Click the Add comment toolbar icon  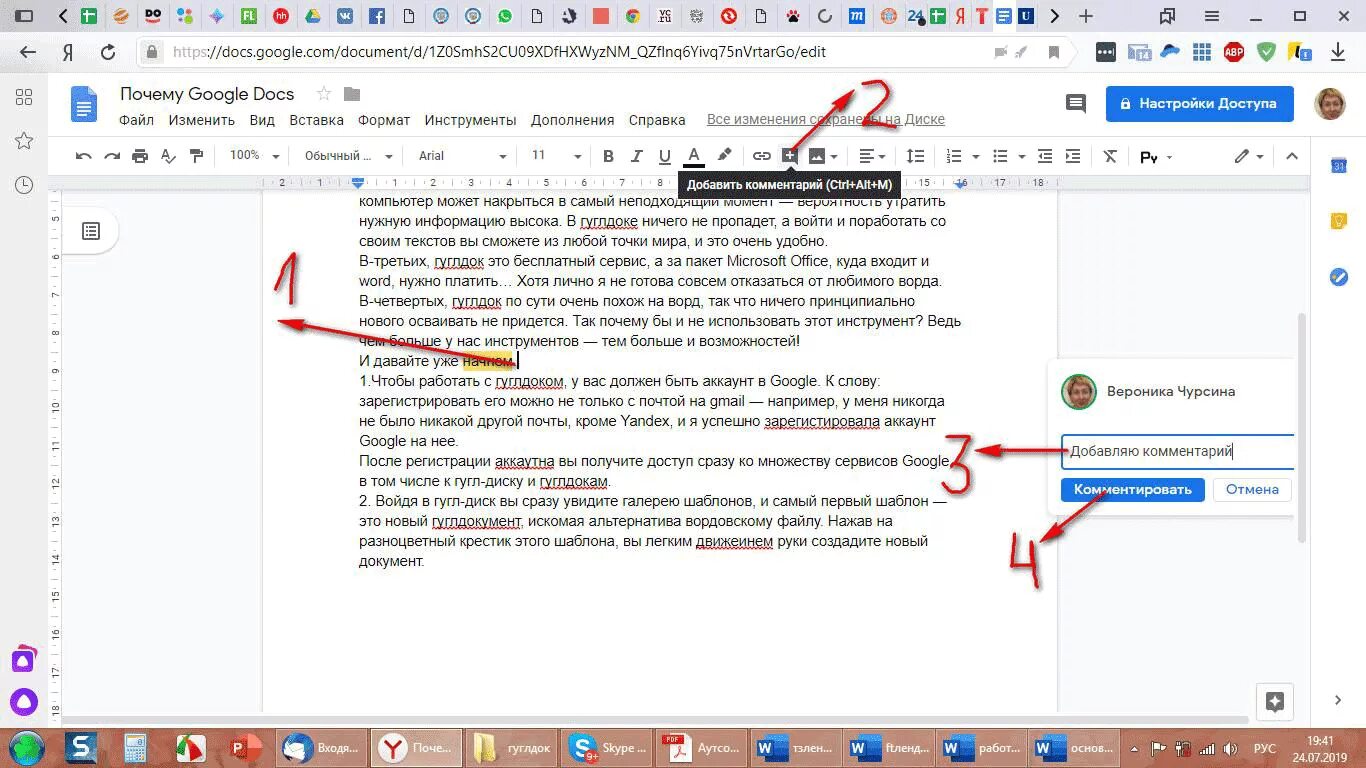point(790,156)
